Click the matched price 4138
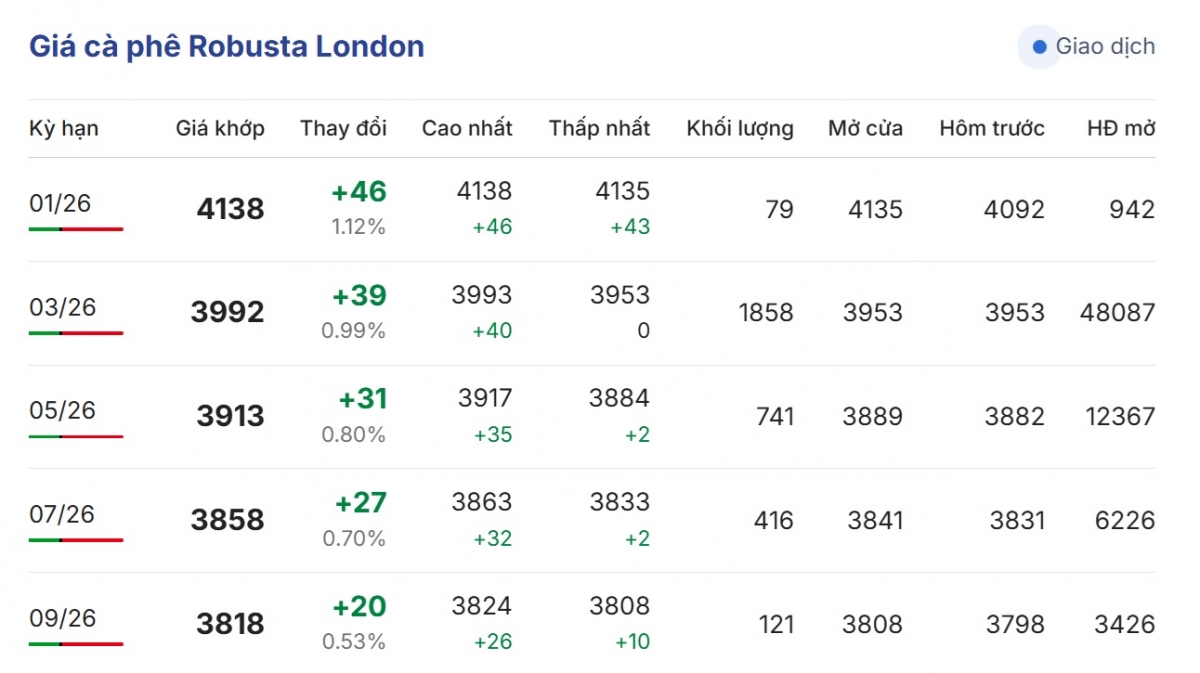Image resolution: width=1200 pixels, height=673 pixels. point(230,209)
